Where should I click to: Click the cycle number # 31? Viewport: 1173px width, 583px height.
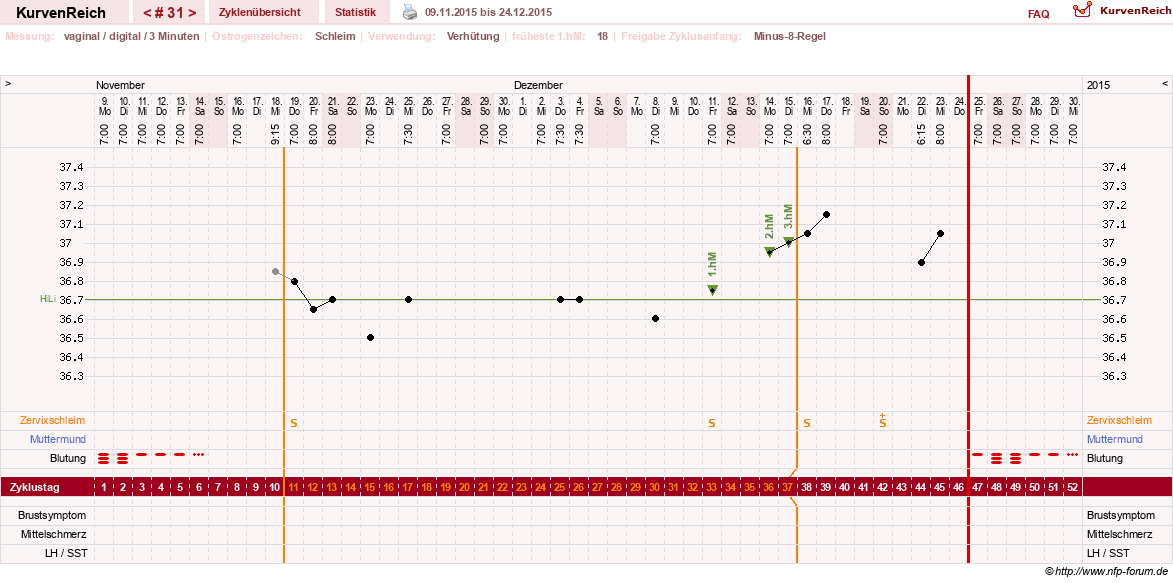pyautogui.click(x=171, y=13)
